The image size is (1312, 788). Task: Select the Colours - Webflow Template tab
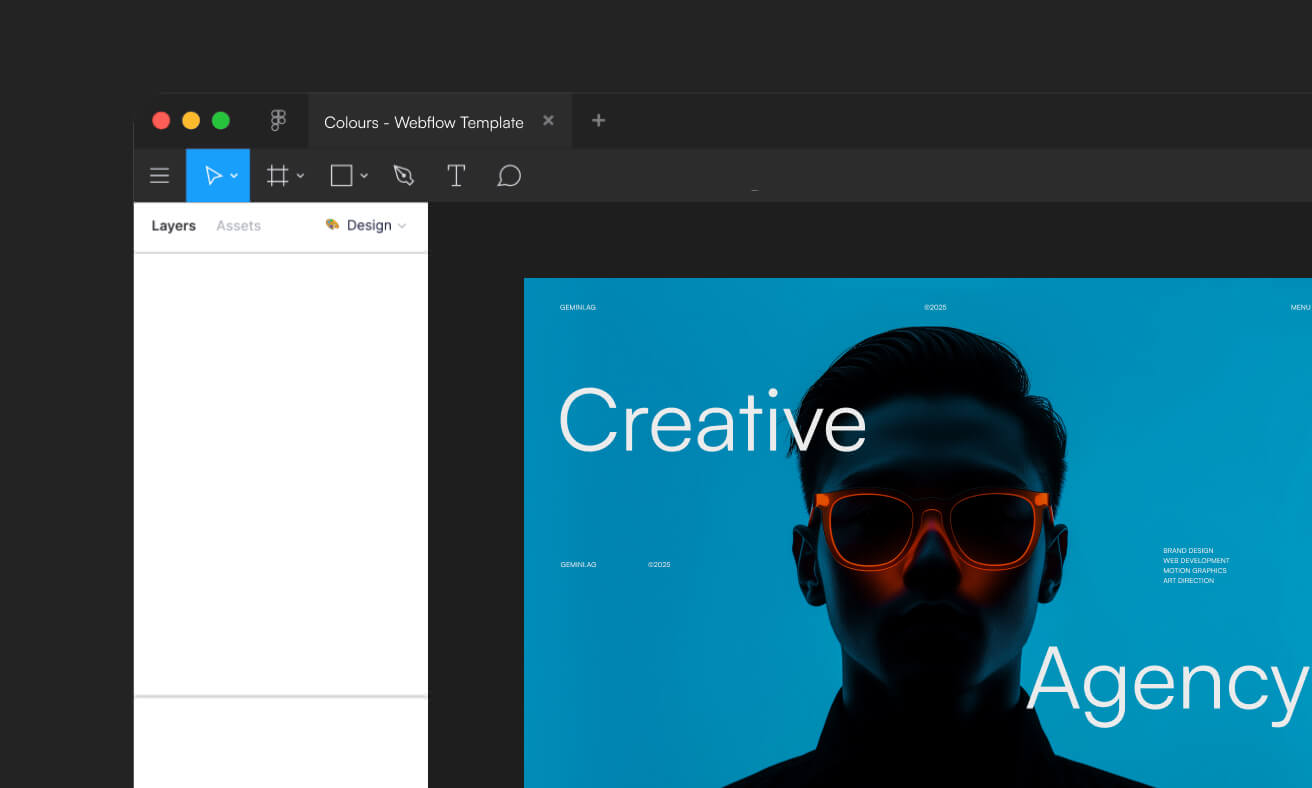tap(422, 121)
